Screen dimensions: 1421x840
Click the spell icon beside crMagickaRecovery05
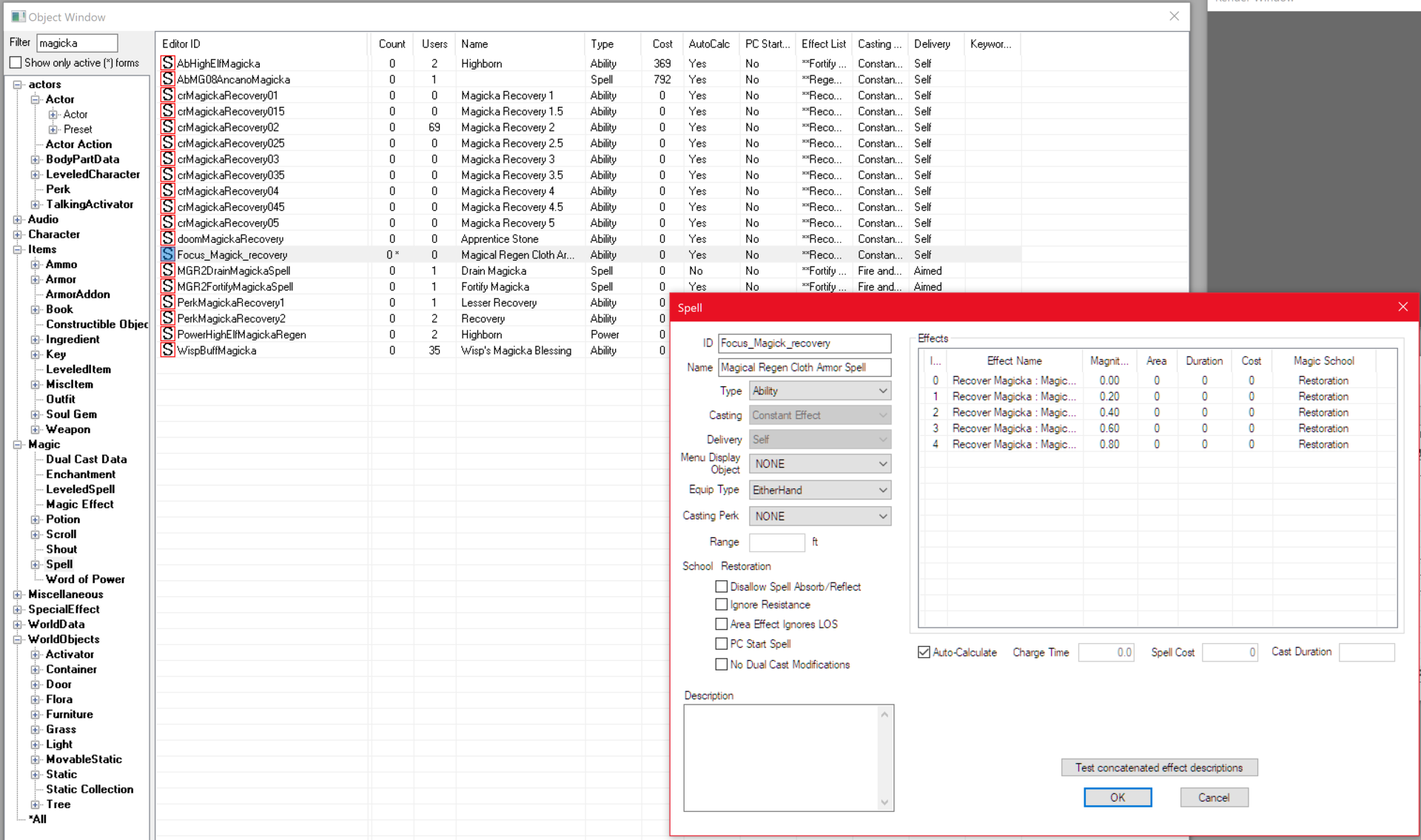168,223
